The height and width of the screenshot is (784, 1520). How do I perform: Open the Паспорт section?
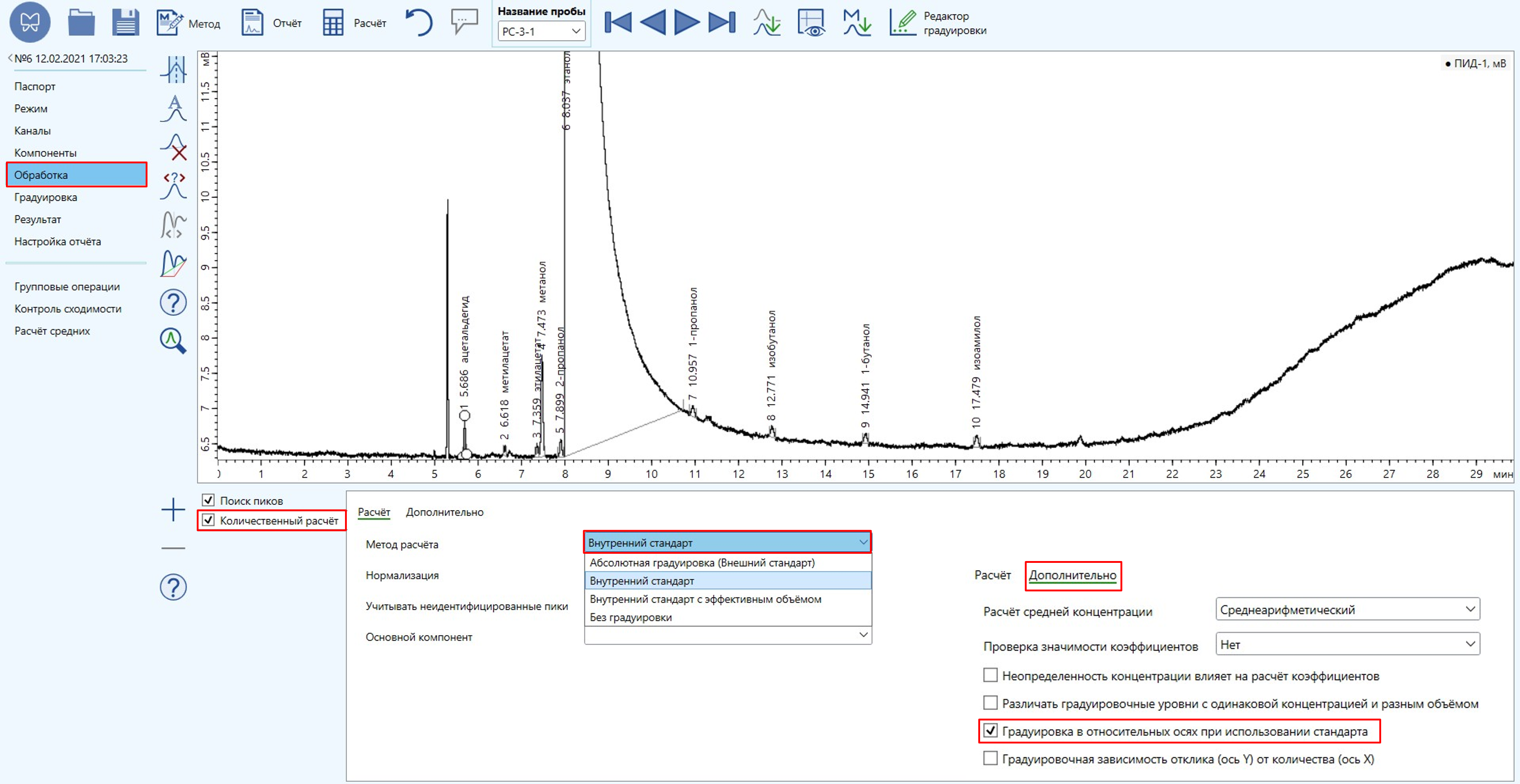(35, 86)
